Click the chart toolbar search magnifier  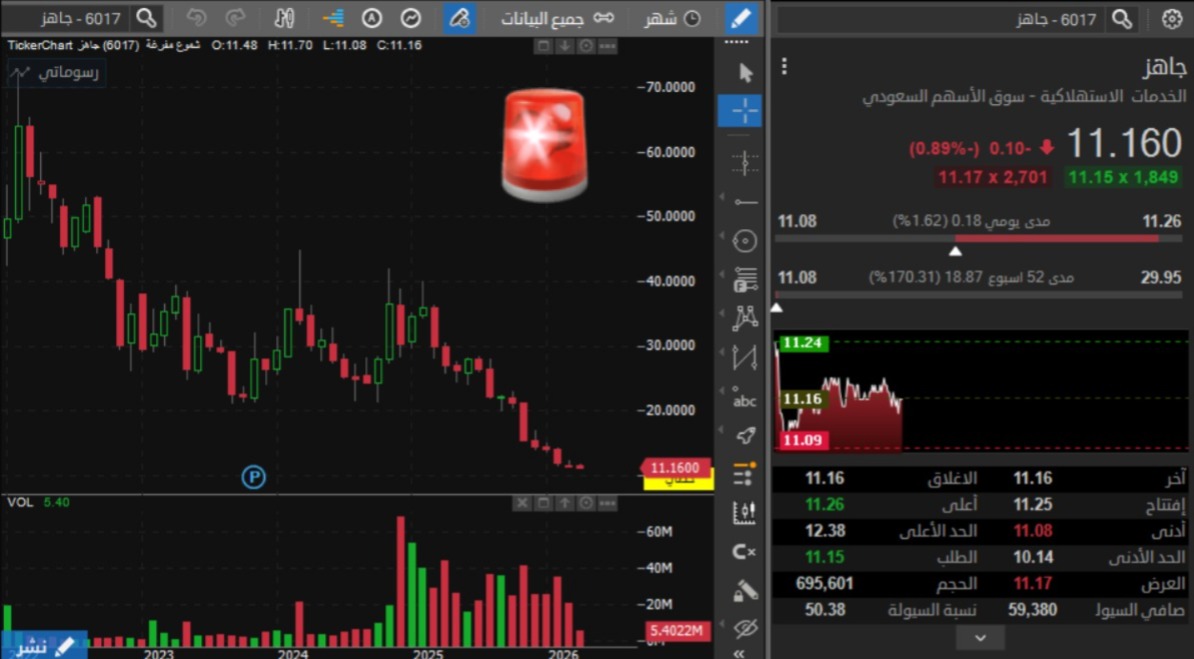click(145, 18)
